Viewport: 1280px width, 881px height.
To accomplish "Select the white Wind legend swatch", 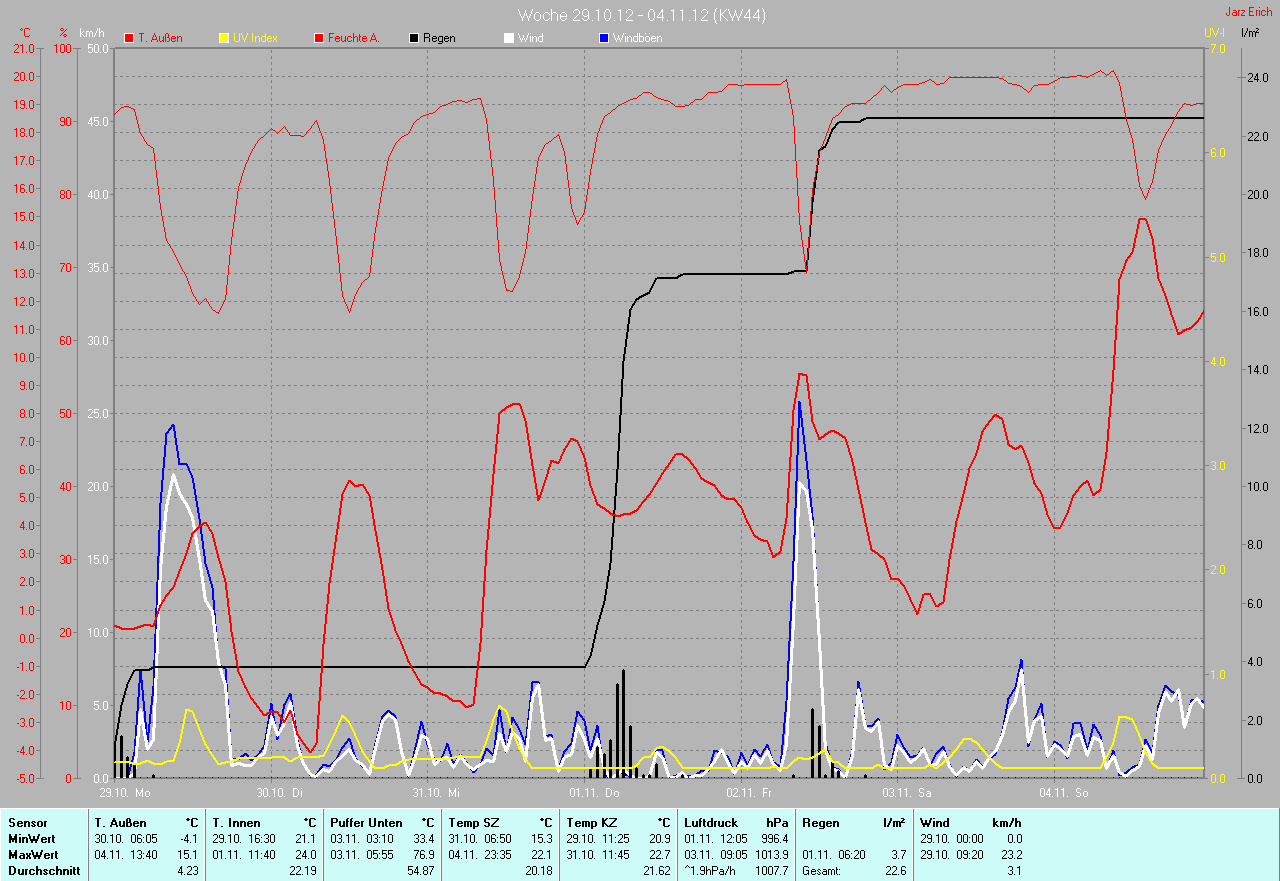I will tap(509, 38).
